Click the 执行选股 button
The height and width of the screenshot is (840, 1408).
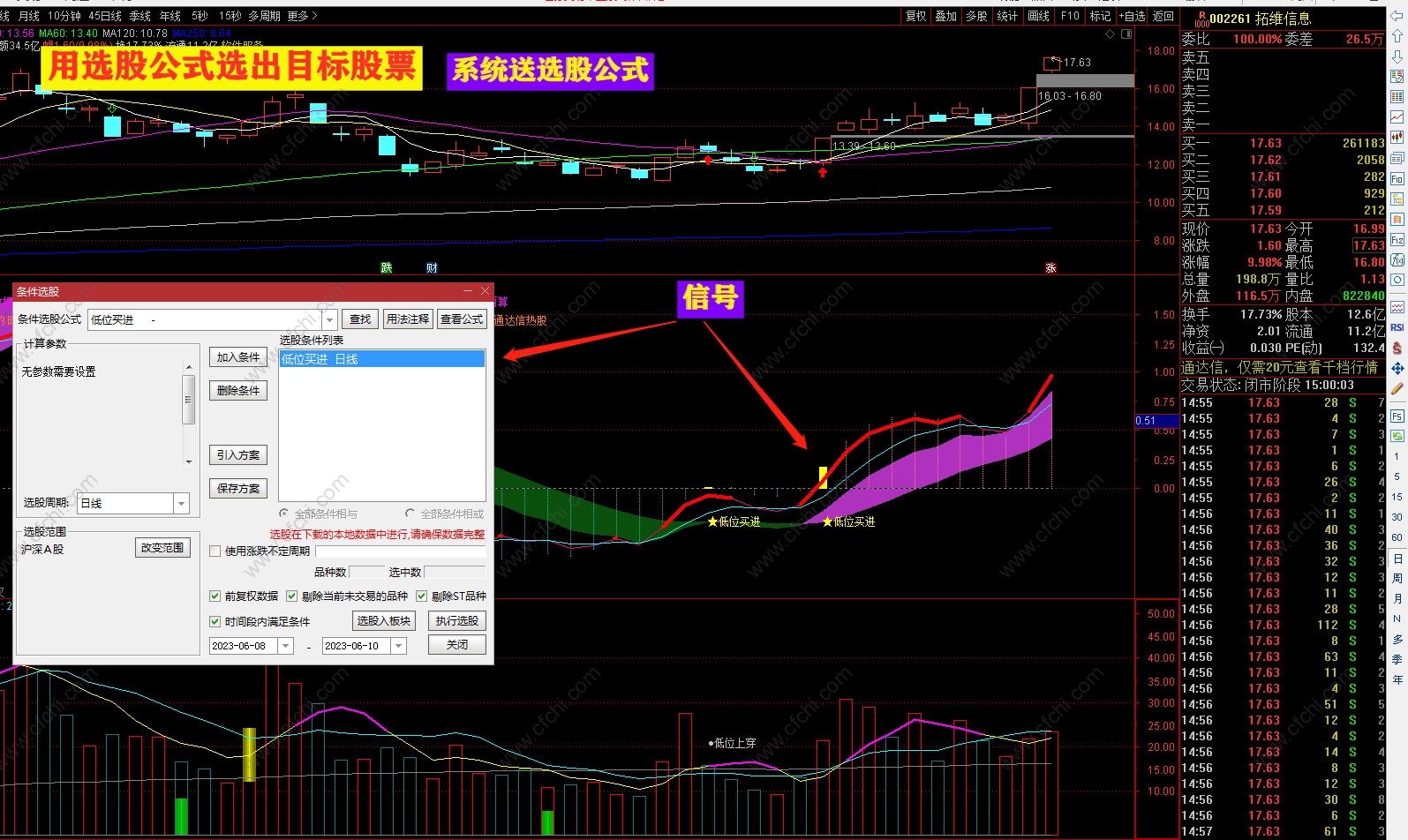[x=457, y=621]
